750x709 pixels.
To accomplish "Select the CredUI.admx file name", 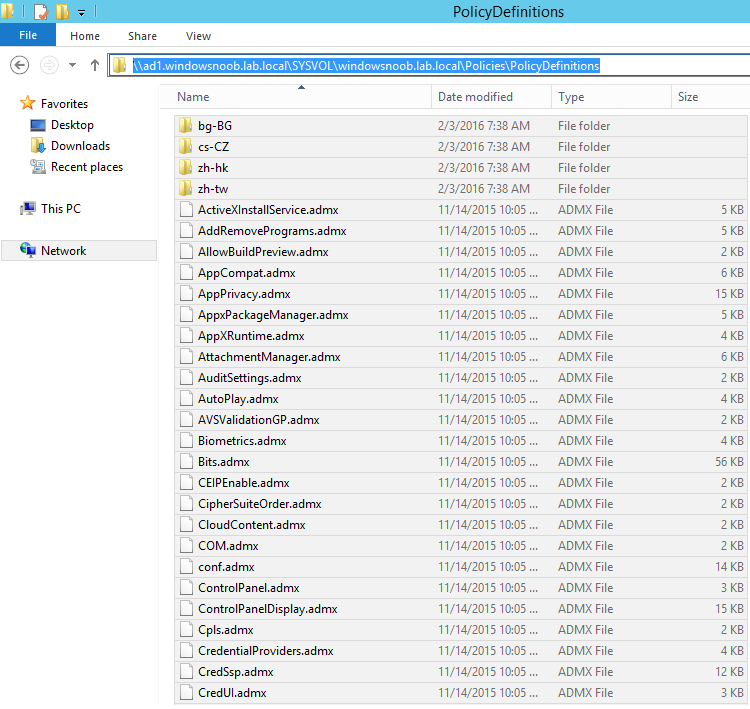I will 232,694.
